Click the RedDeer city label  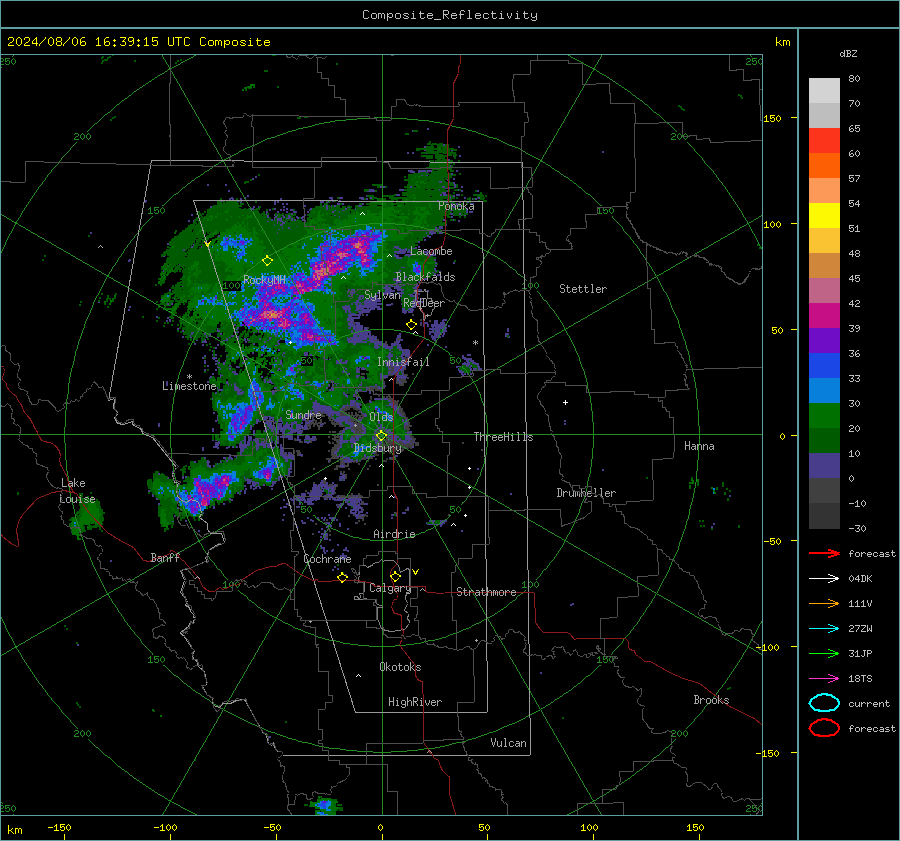424,303
